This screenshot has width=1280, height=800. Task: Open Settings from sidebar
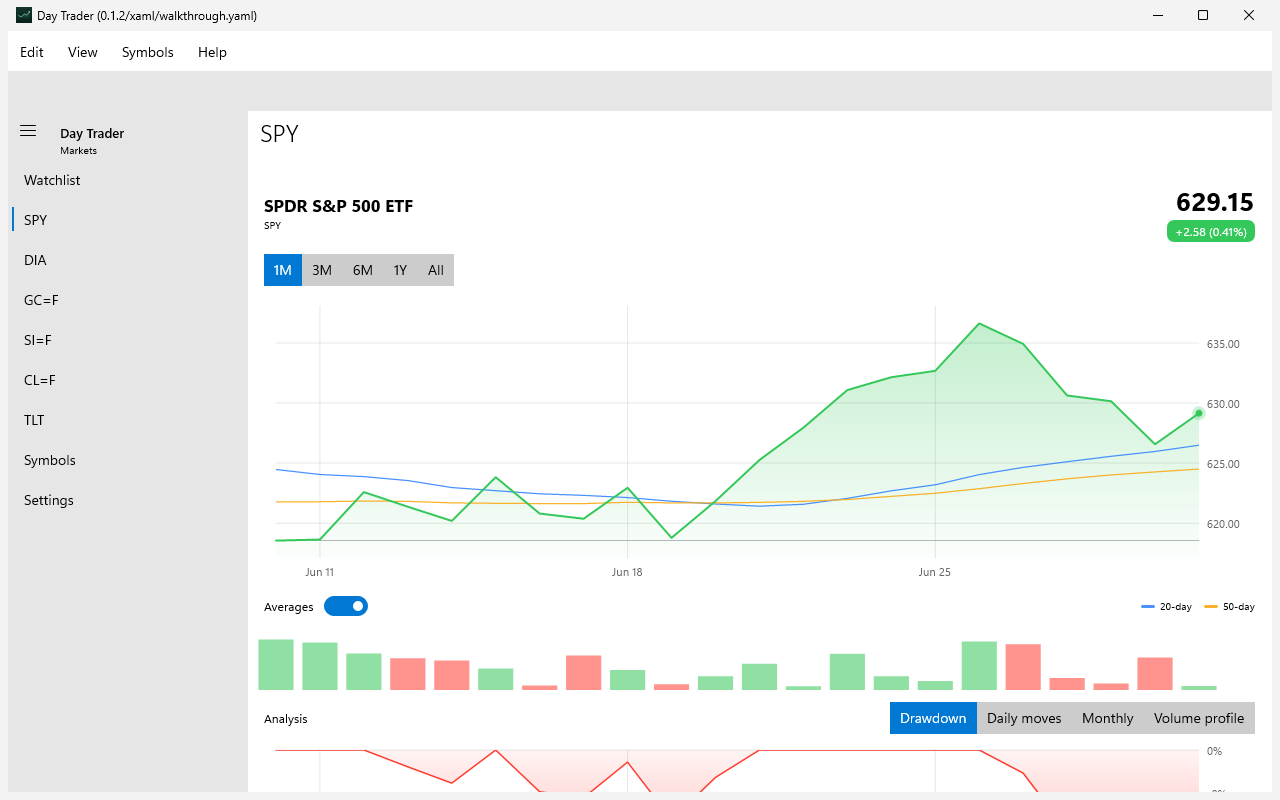click(x=128, y=500)
